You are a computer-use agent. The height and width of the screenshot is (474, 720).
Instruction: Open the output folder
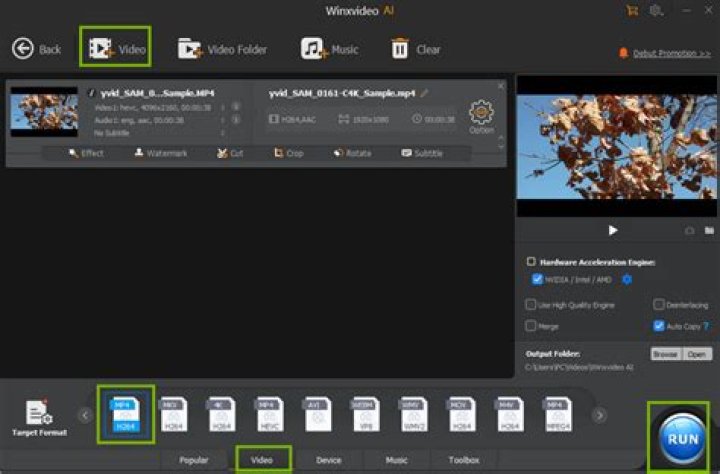click(697, 354)
